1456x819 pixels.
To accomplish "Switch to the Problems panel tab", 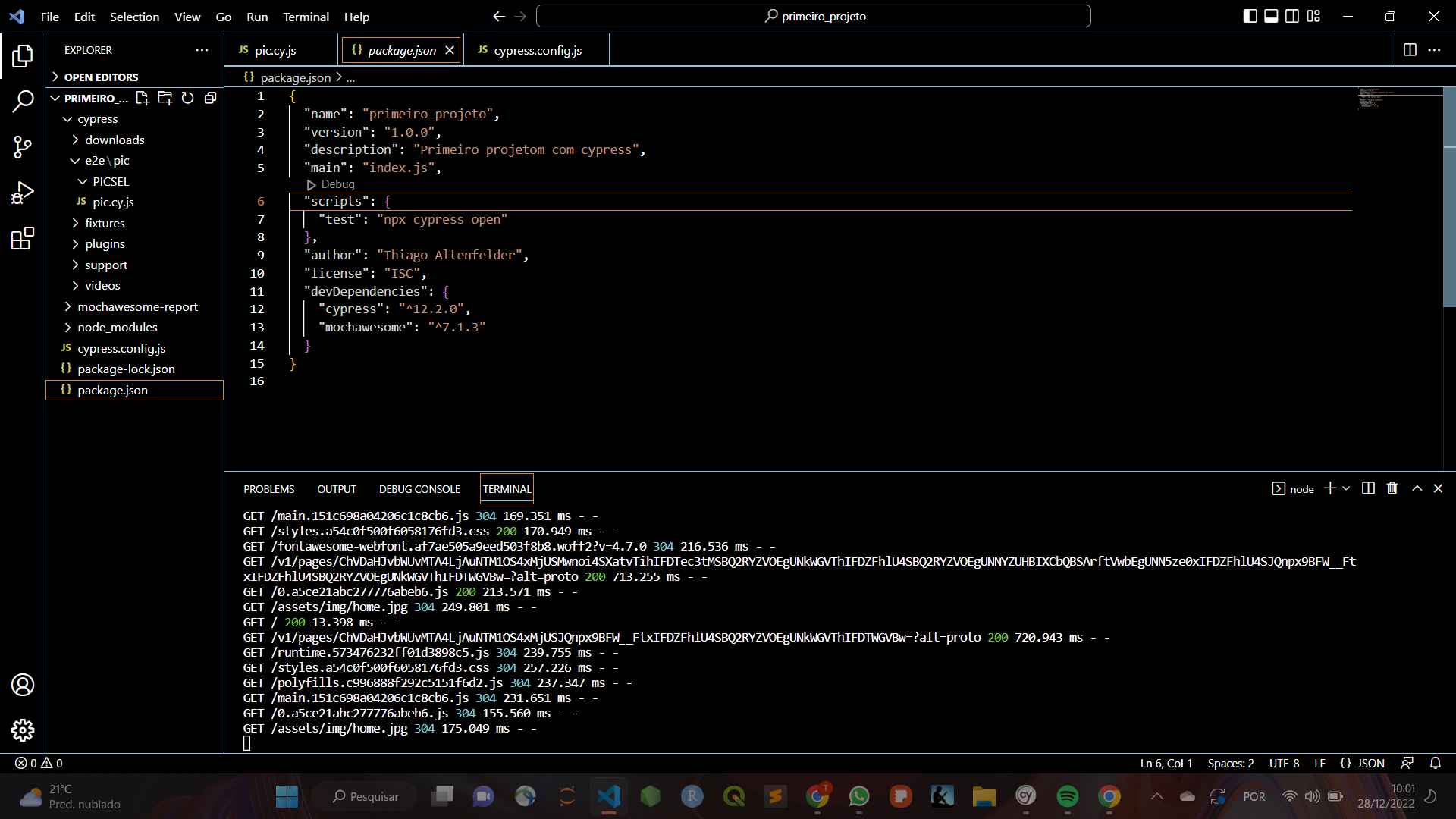I will coord(268,489).
